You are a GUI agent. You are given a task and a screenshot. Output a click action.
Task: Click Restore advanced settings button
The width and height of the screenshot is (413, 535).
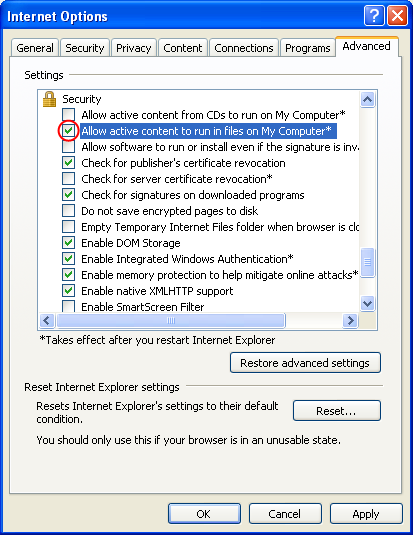coord(305,363)
